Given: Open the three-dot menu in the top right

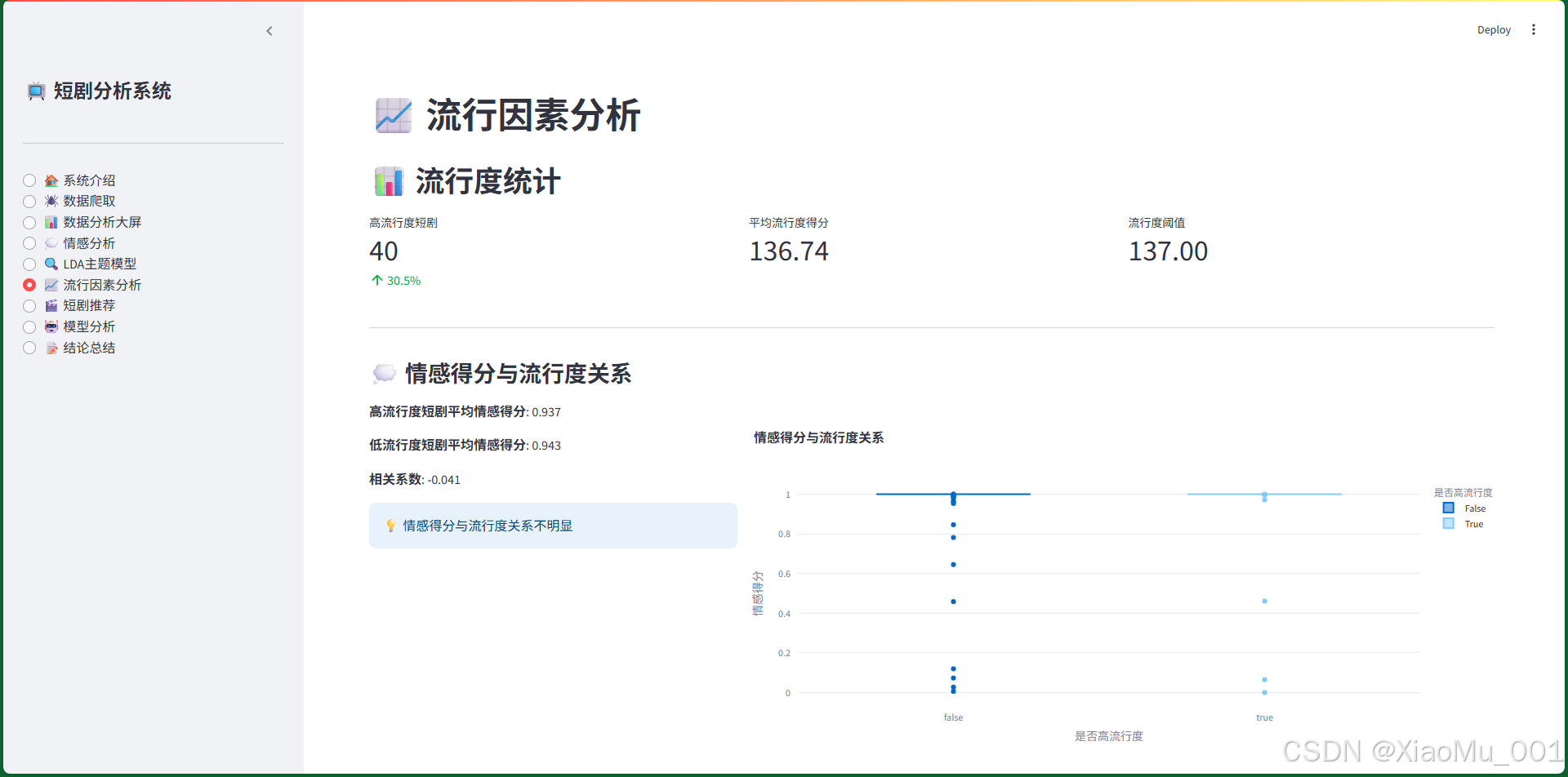Looking at the screenshot, I should (1534, 29).
